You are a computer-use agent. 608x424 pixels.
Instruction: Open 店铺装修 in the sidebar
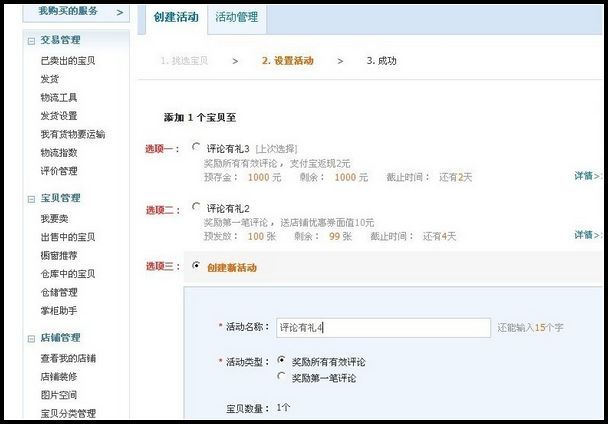tap(59, 377)
